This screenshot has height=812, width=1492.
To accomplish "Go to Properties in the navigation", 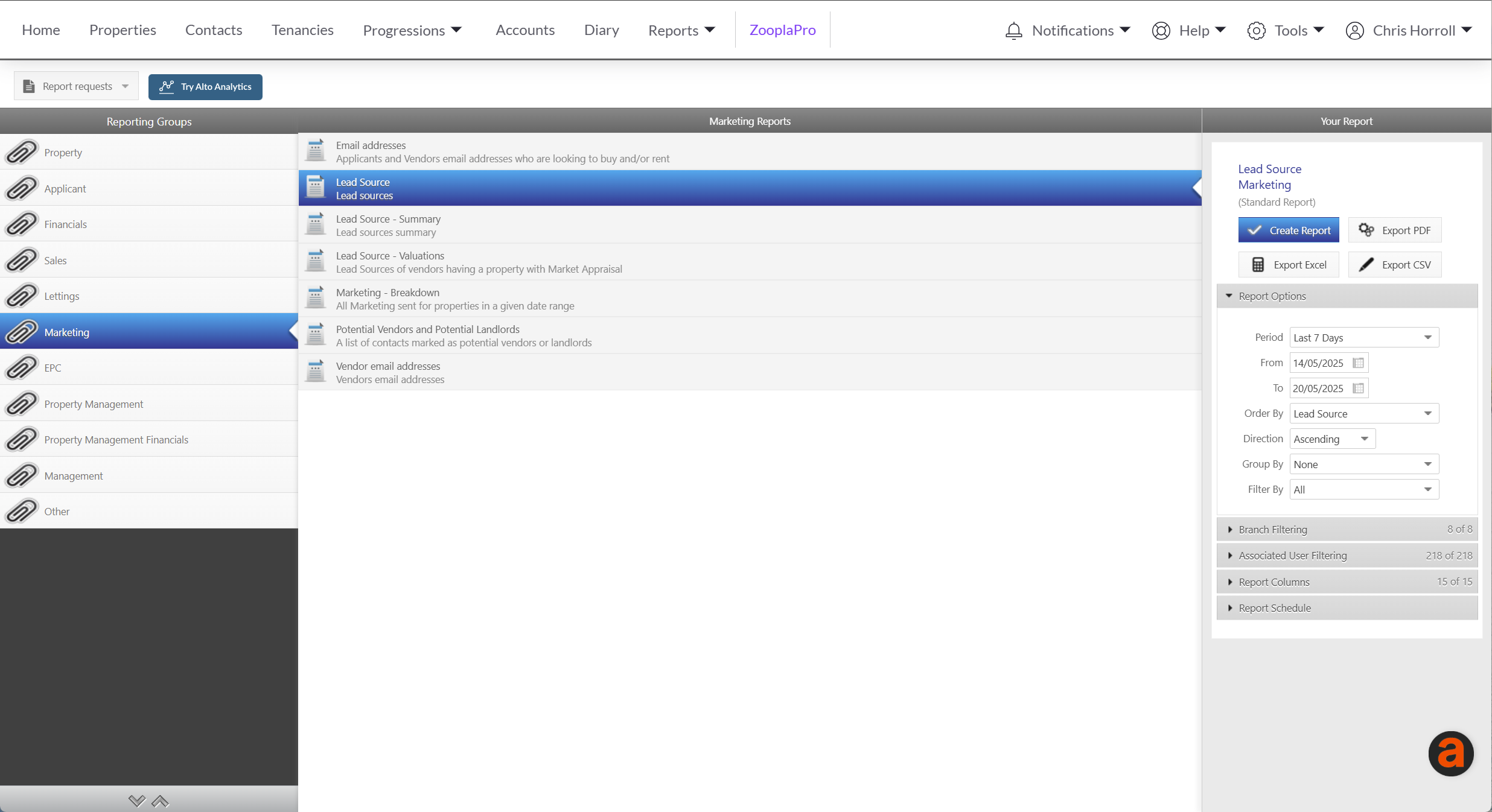I will click(123, 30).
